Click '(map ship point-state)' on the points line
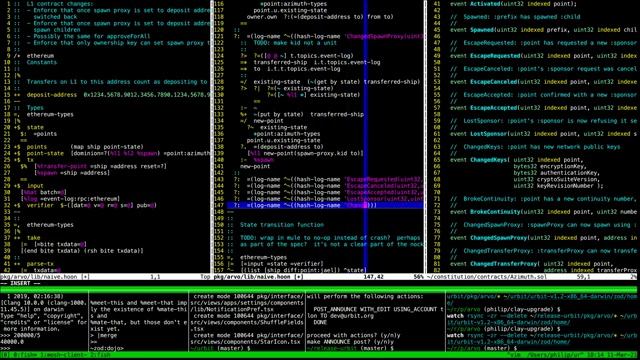 point(107,147)
